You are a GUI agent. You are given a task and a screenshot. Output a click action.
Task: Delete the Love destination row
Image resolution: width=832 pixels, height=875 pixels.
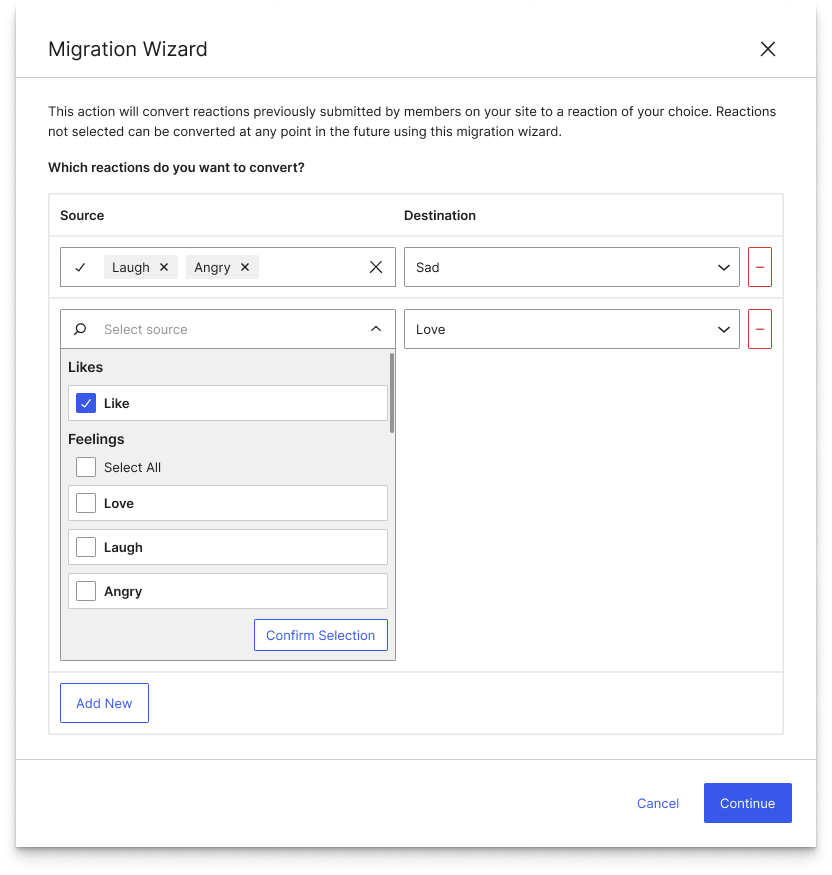pyautogui.click(x=760, y=329)
